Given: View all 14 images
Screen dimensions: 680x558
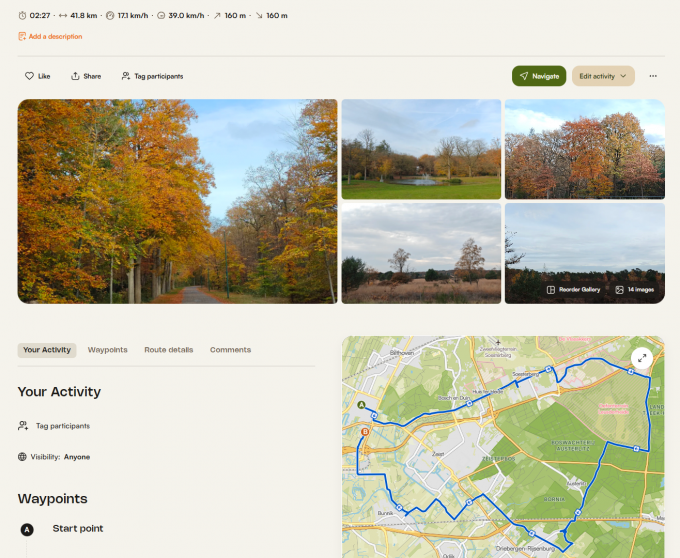Looking at the screenshot, I should point(634,290).
